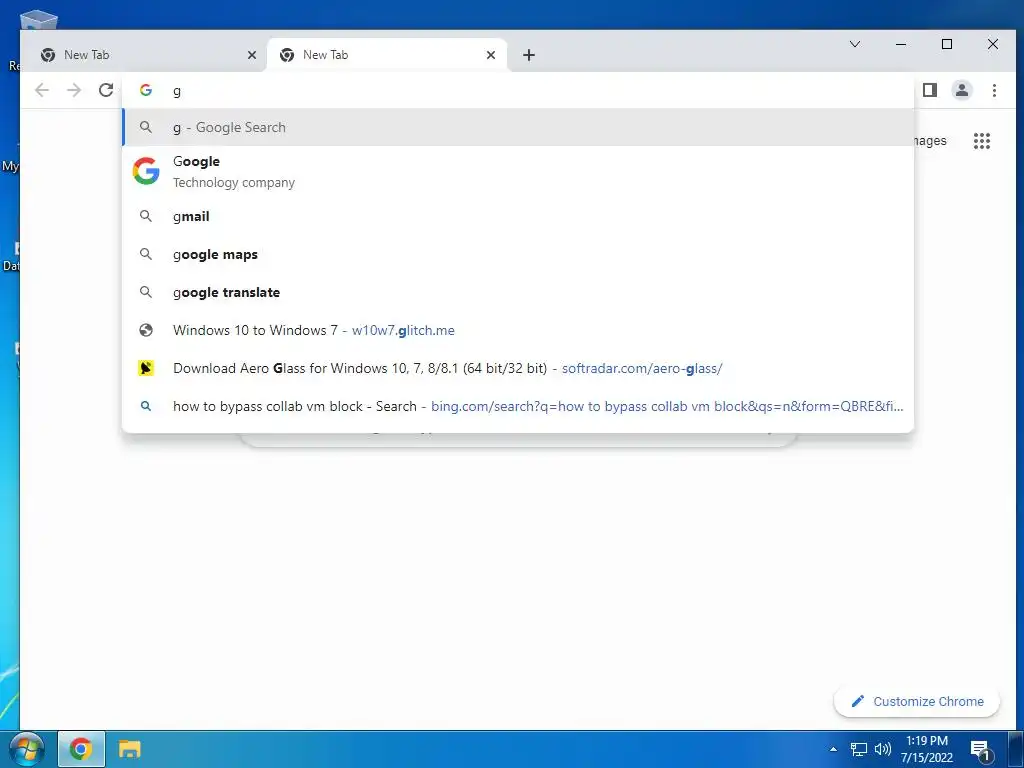Click the Back navigation arrow
Viewport: 1024px width, 768px height.
tap(42, 90)
